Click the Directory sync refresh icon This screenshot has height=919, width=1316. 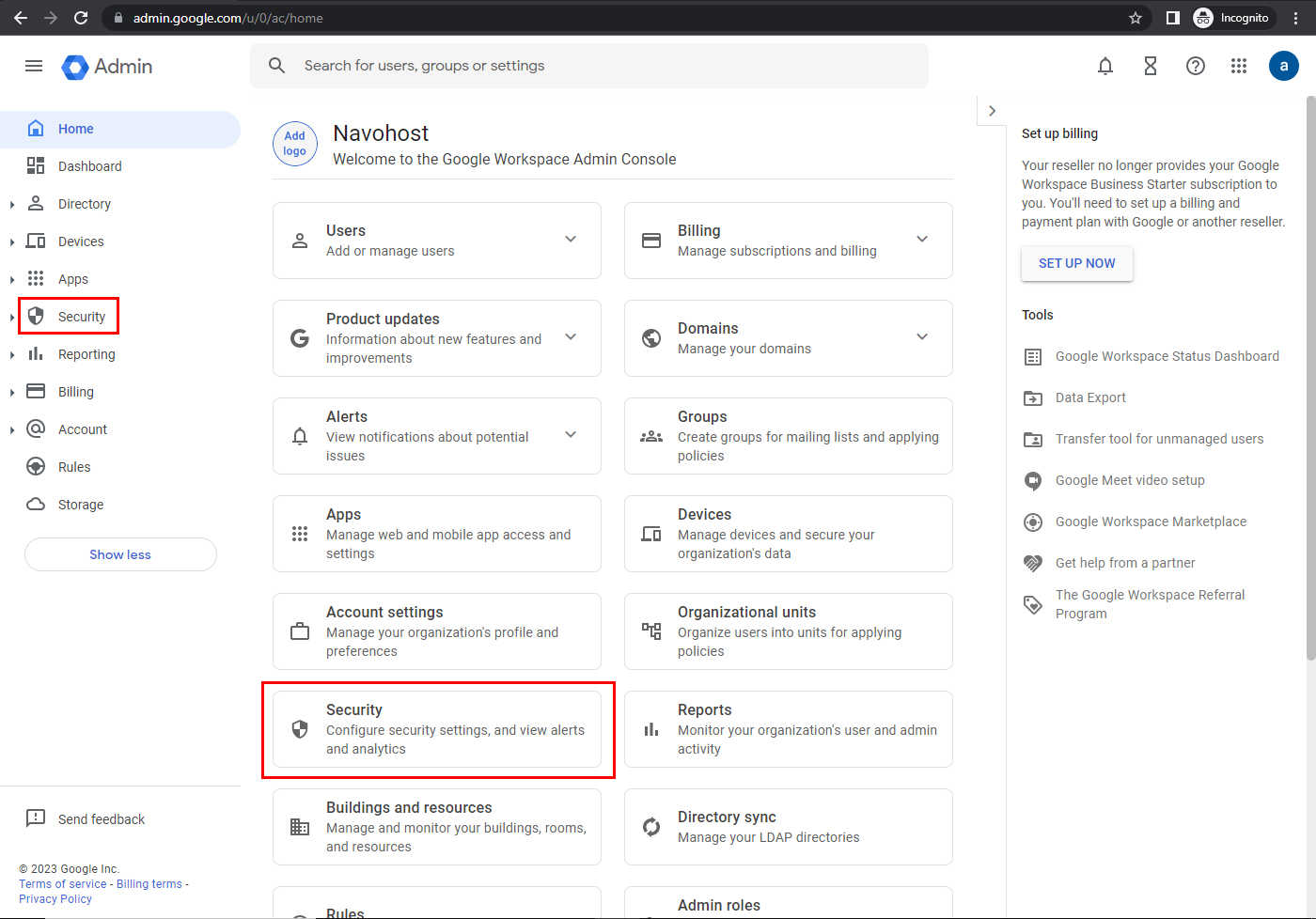tap(651, 827)
